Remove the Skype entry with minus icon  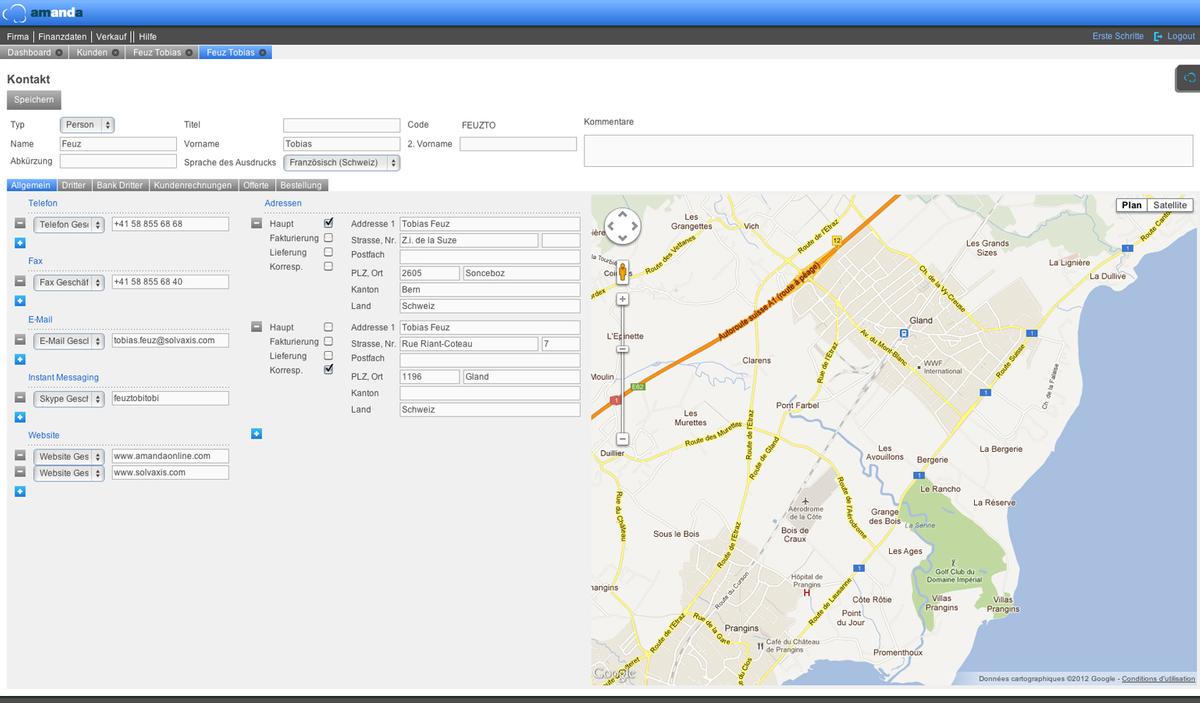[x=20, y=398]
